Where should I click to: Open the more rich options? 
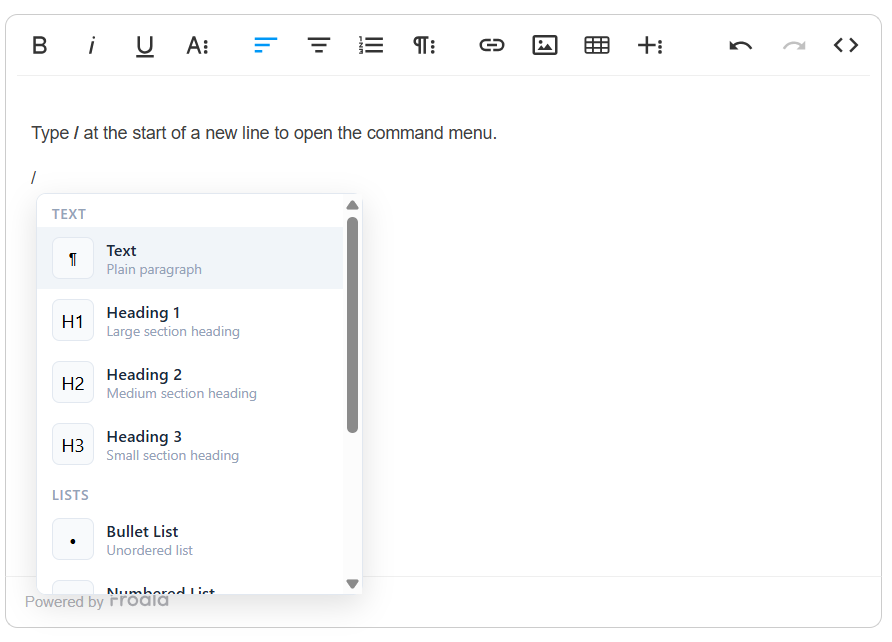tap(650, 45)
